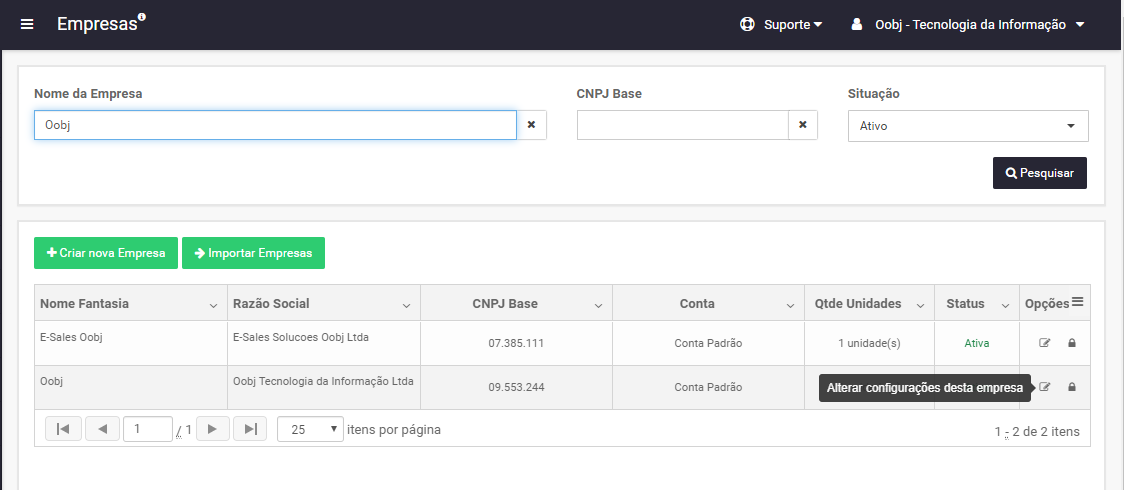Click the 07.385.111 CNPJ cell
1124x490 pixels.
point(516,343)
